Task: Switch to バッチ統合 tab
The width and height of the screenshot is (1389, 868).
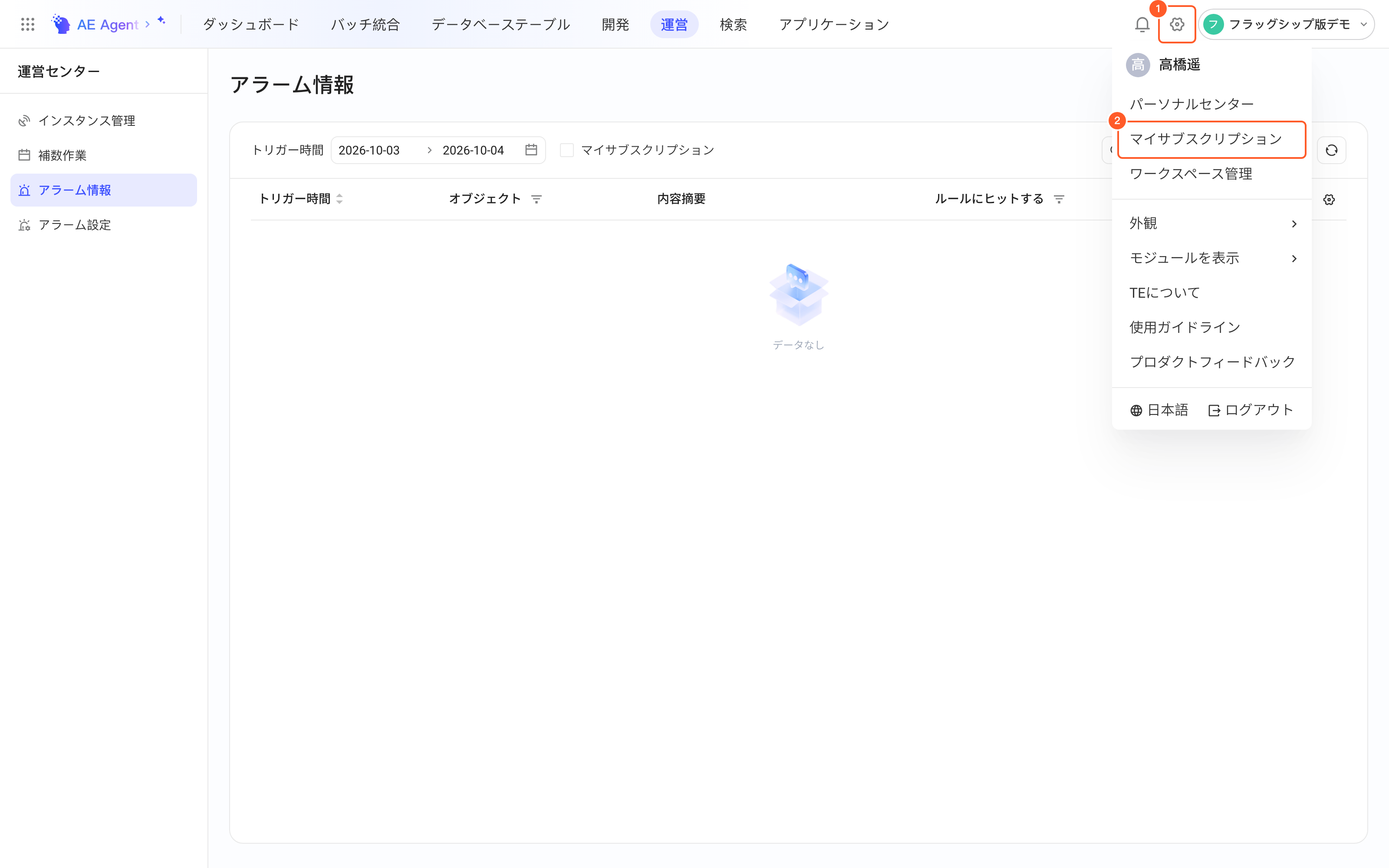Action: [x=365, y=24]
